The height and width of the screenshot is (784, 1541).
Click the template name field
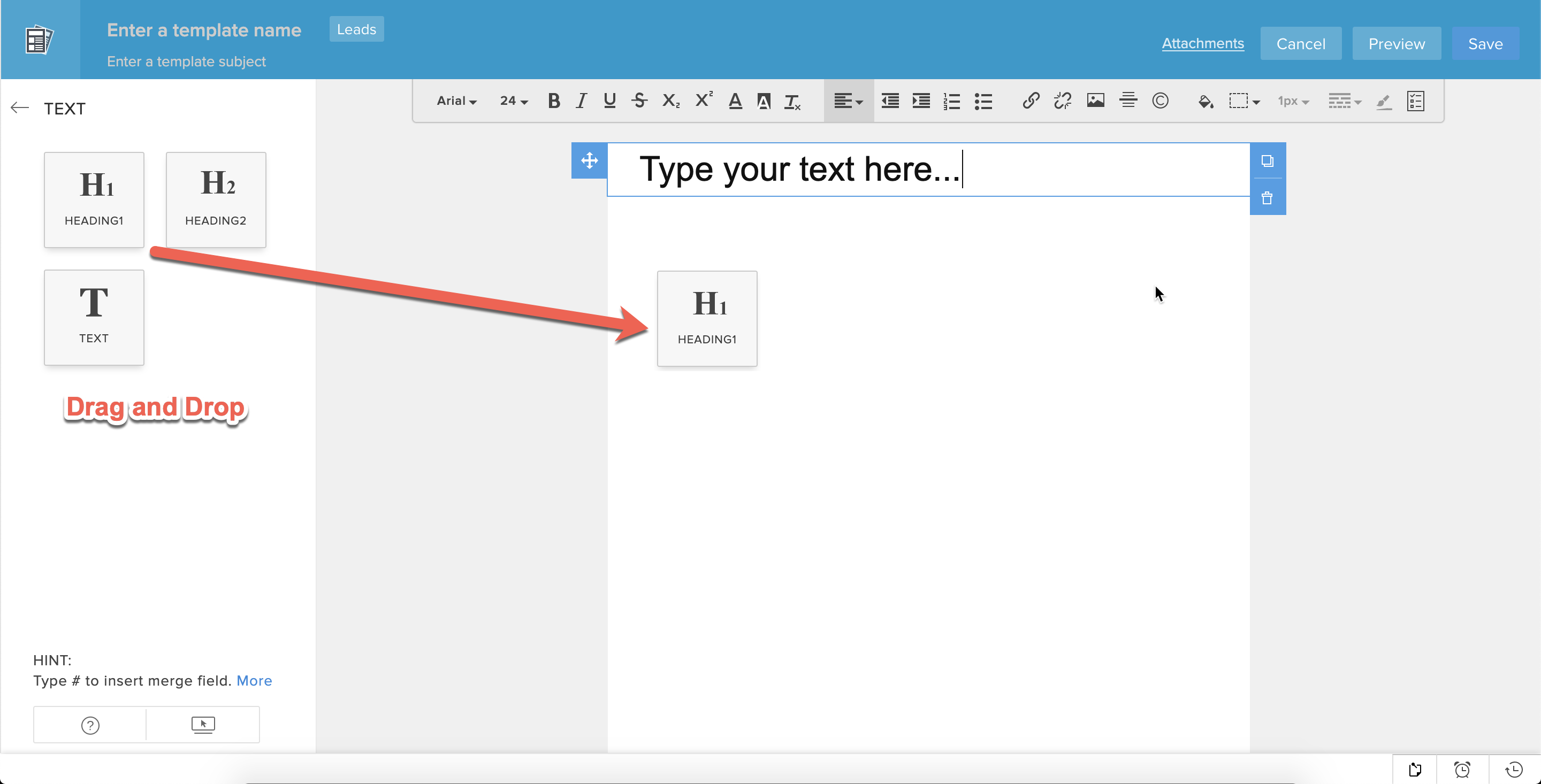coord(204,30)
